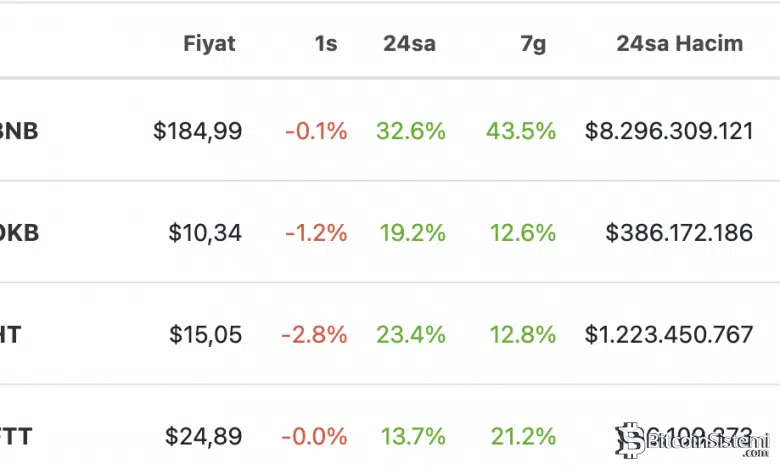Click the $1.223.450.767 volume value
This screenshot has height=470, width=780.
(x=669, y=335)
